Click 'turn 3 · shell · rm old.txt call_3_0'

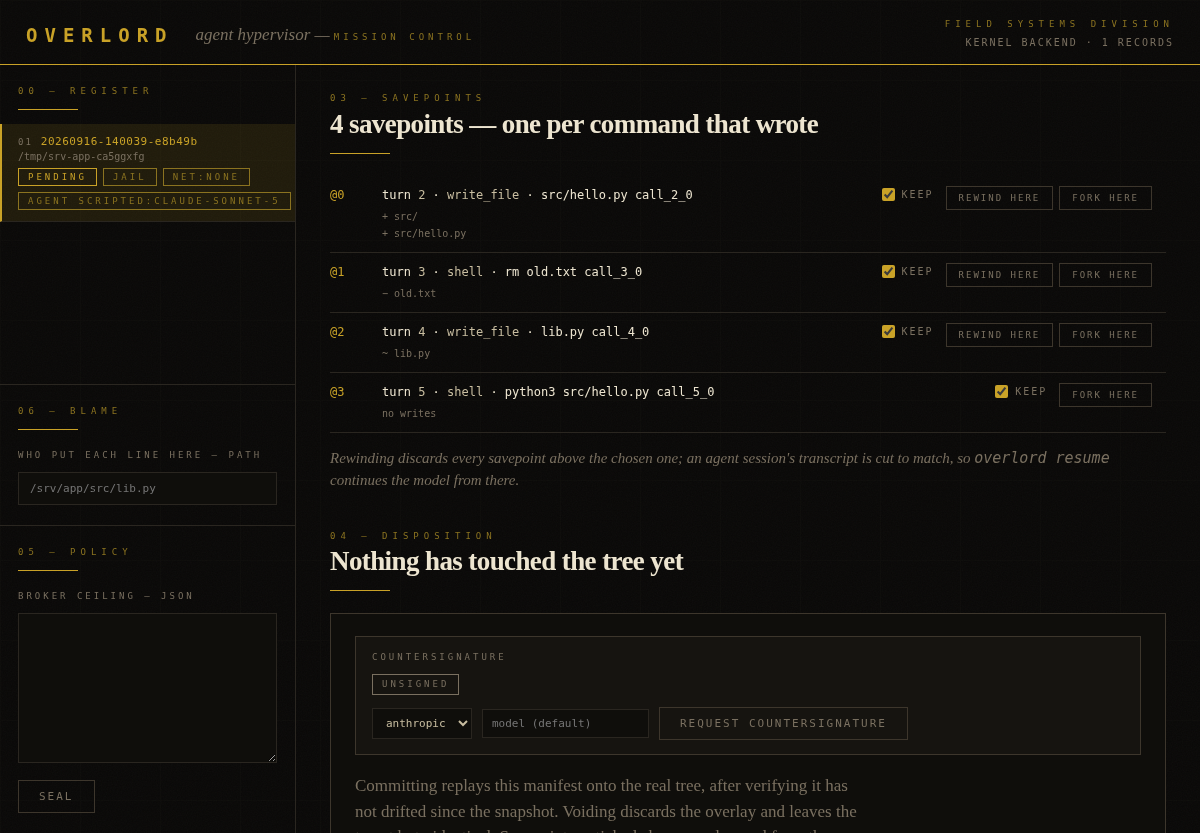(512, 272)
